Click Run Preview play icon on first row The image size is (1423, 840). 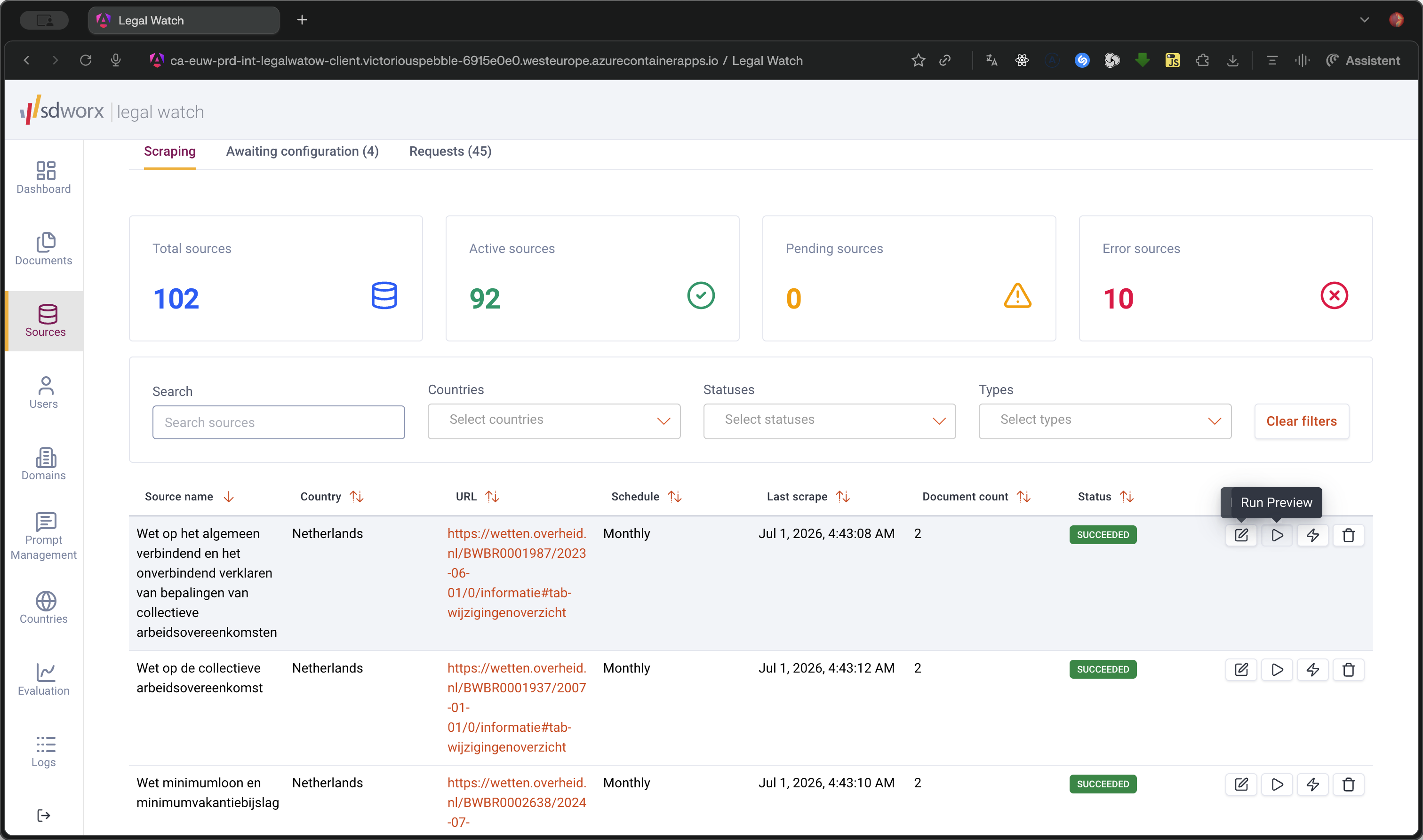point(1277,535)
